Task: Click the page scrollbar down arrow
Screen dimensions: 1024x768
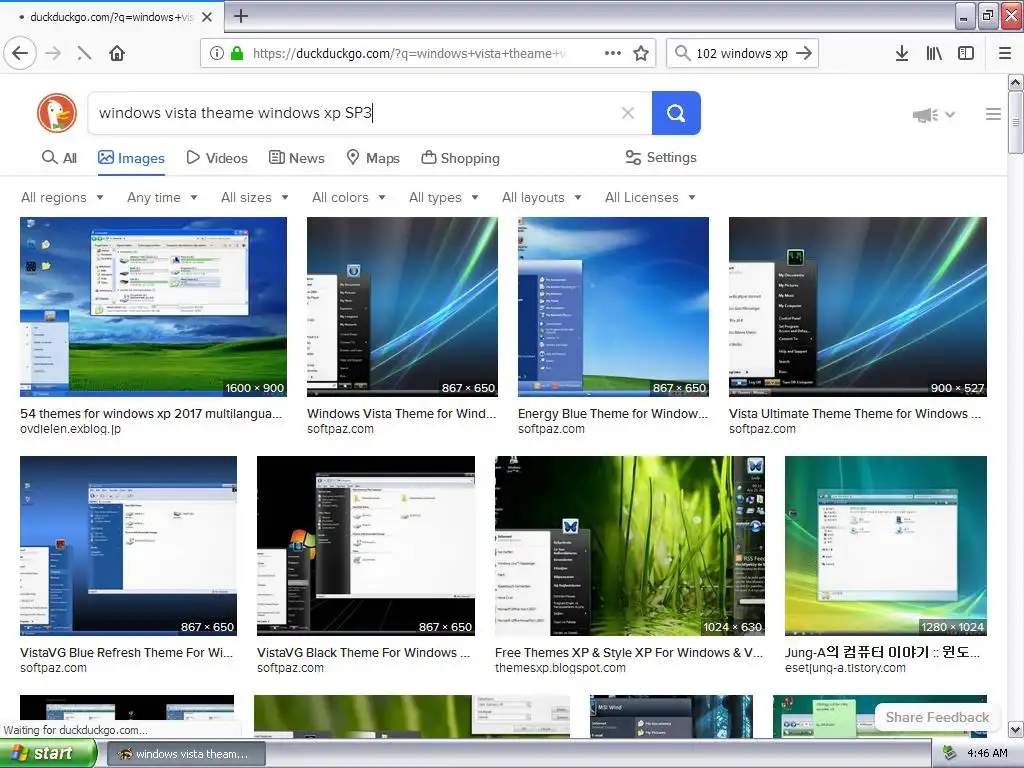Action: 1016,729
